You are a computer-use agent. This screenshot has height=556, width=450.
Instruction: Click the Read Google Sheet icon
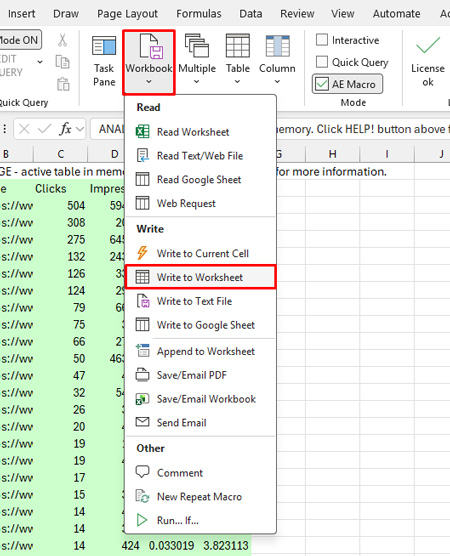coord(143,179)
